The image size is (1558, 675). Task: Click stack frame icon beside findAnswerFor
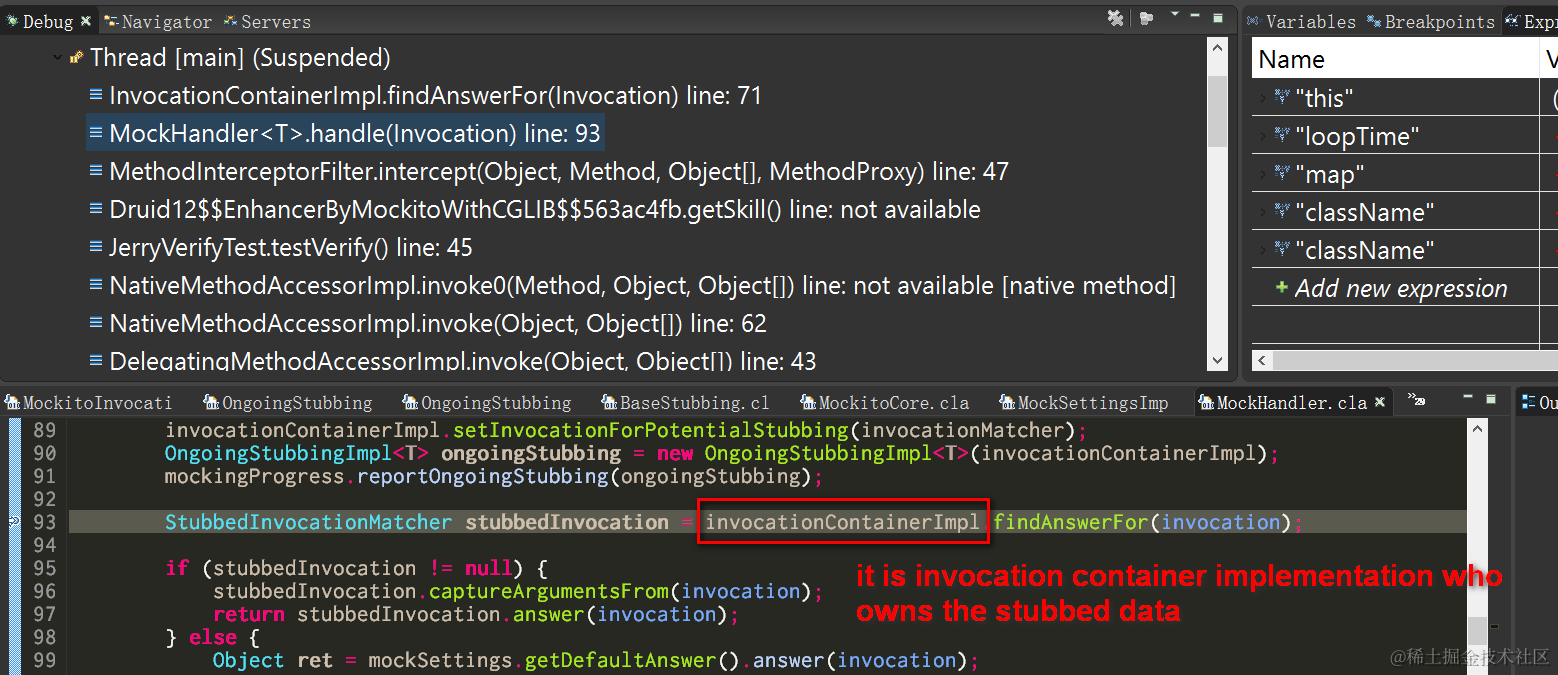96,95
